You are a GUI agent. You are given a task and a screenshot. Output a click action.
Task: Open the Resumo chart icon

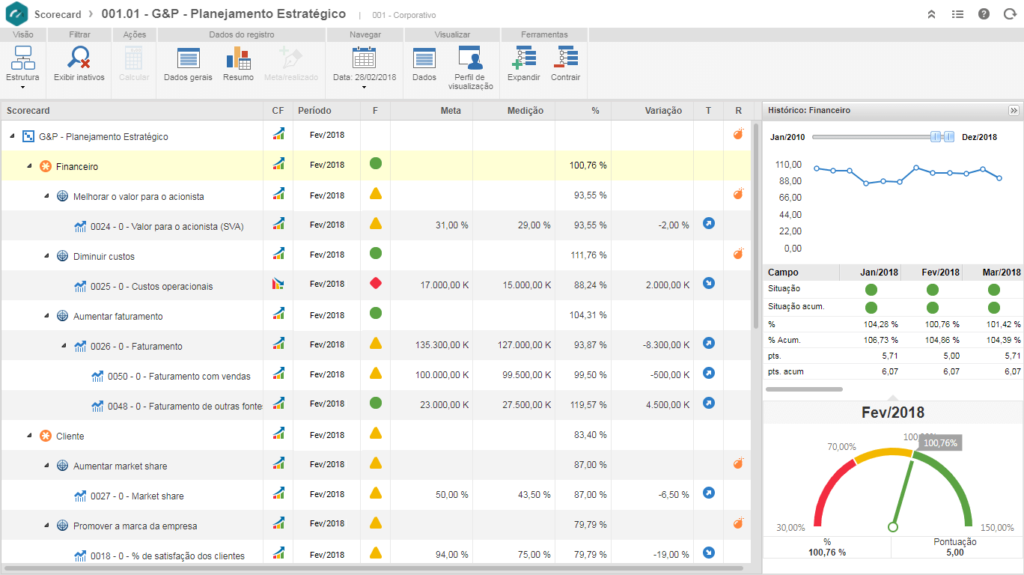point(238,59)
